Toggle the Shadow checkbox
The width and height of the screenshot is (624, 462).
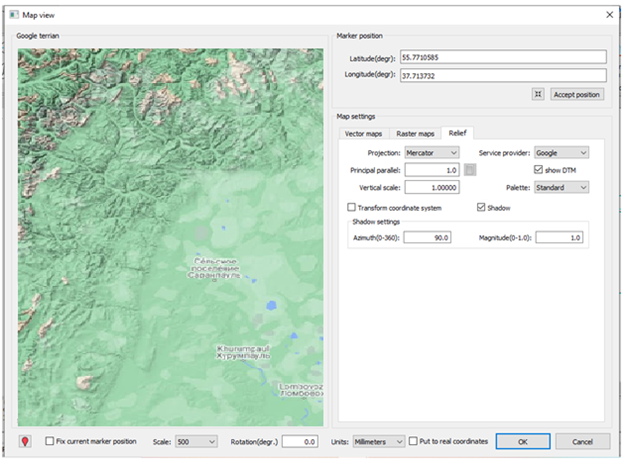pos(480,207)
